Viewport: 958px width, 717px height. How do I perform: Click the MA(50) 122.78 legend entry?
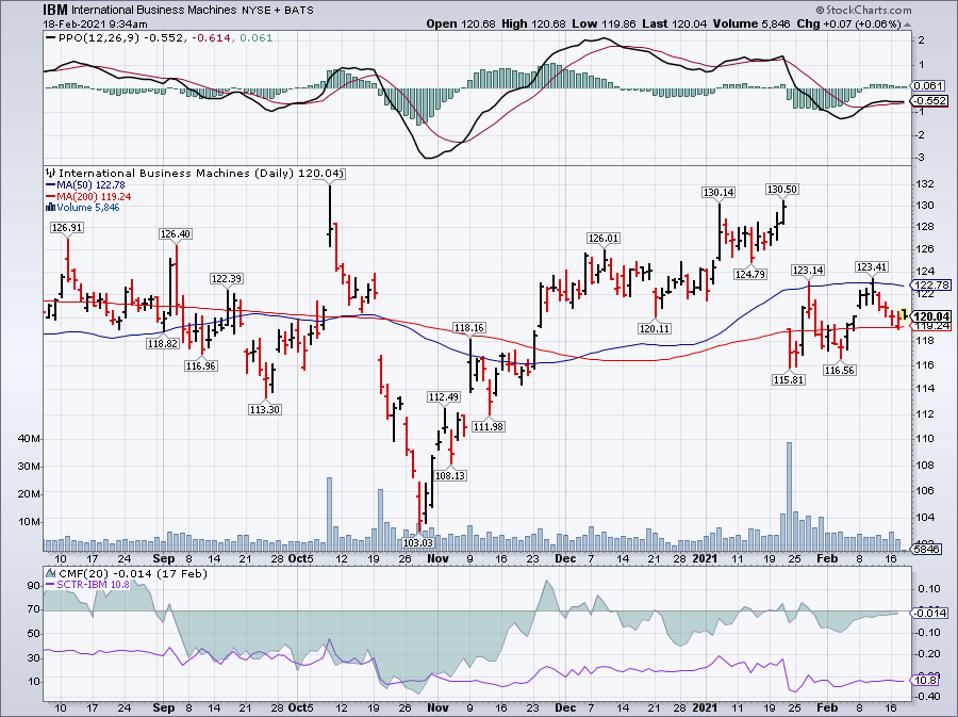[x=86, y=185]
